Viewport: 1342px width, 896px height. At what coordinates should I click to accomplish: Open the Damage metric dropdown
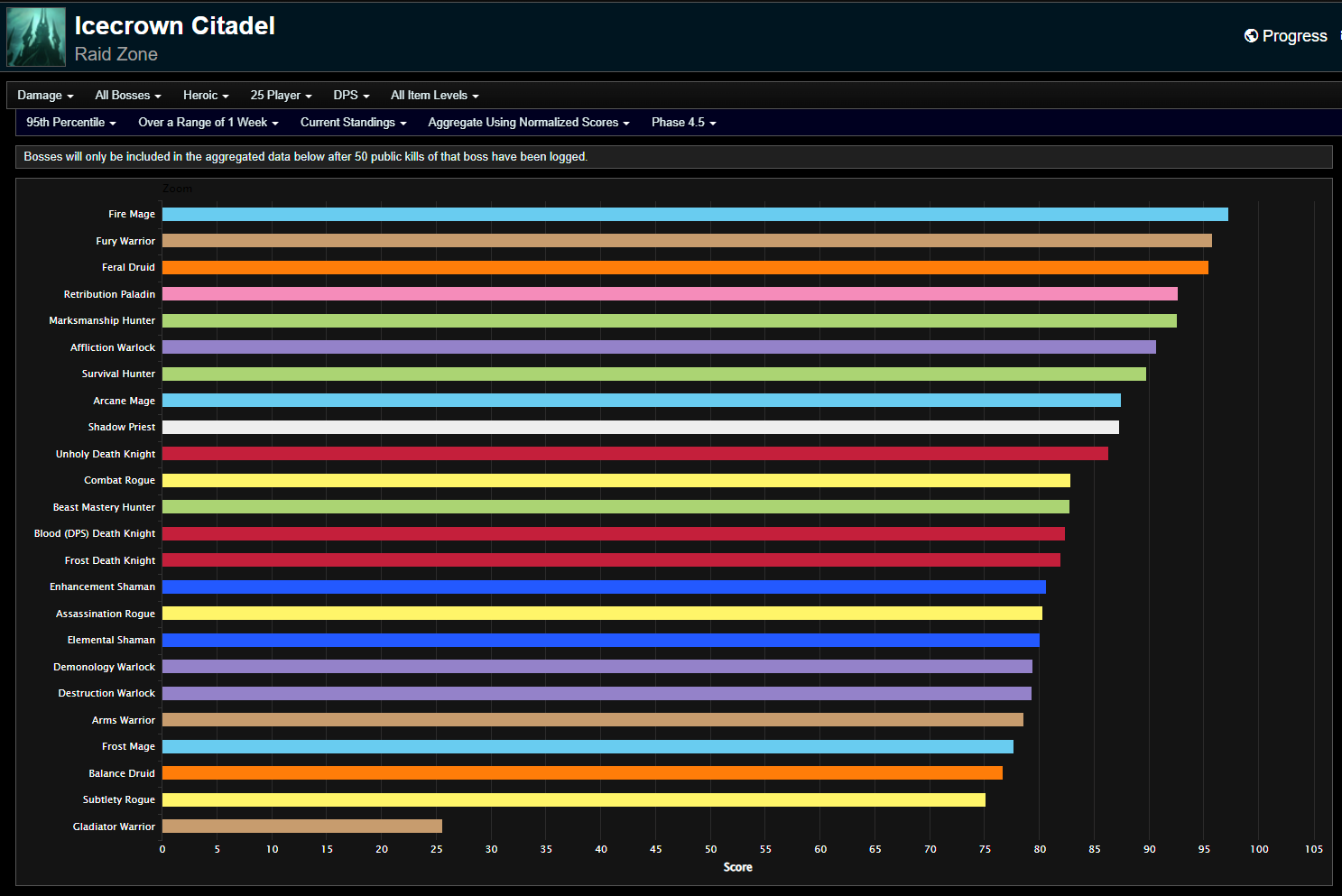43,95
